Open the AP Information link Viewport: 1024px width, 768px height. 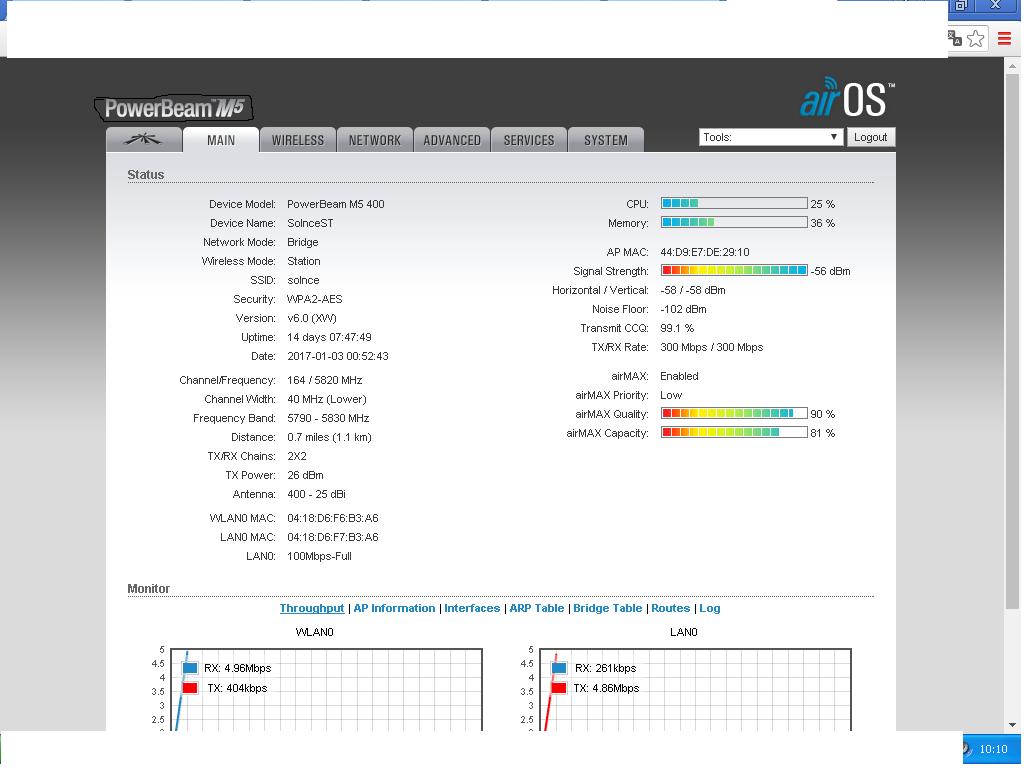click(394, 608)
